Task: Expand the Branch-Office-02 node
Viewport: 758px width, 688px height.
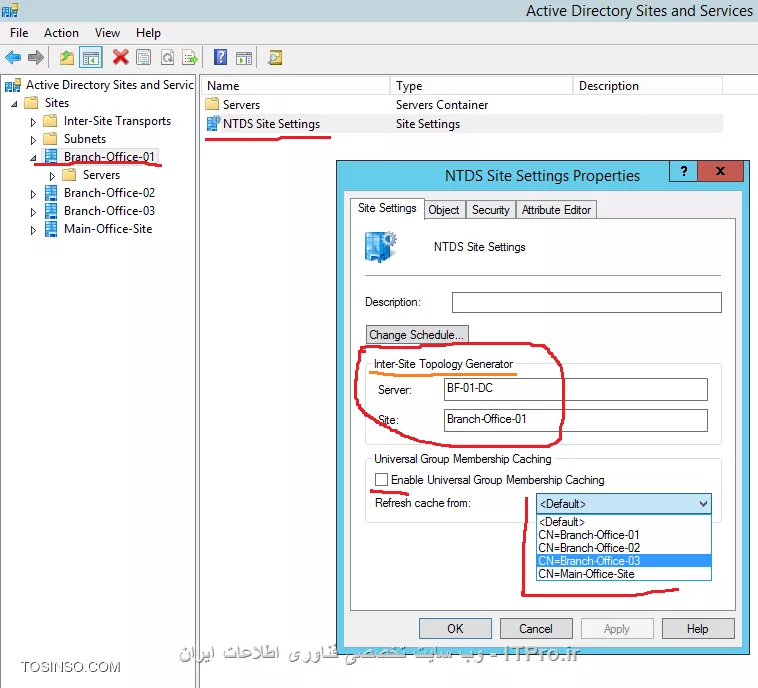Action: [x=33, y=194]
